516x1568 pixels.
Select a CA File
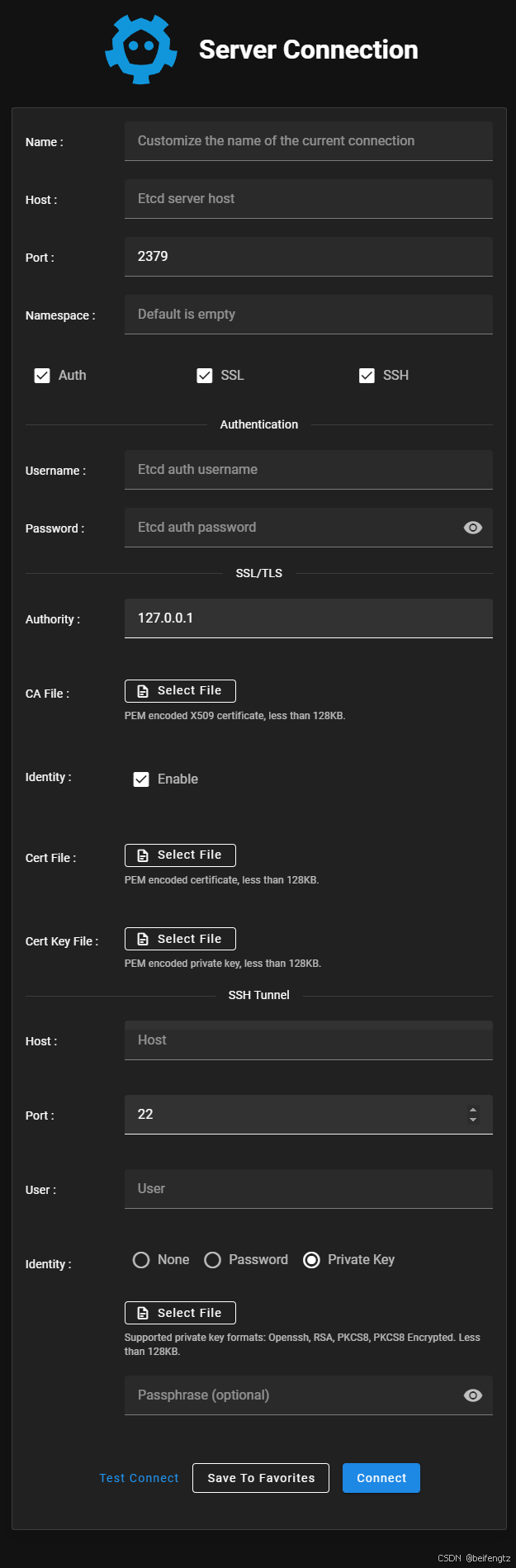(180, 691)
